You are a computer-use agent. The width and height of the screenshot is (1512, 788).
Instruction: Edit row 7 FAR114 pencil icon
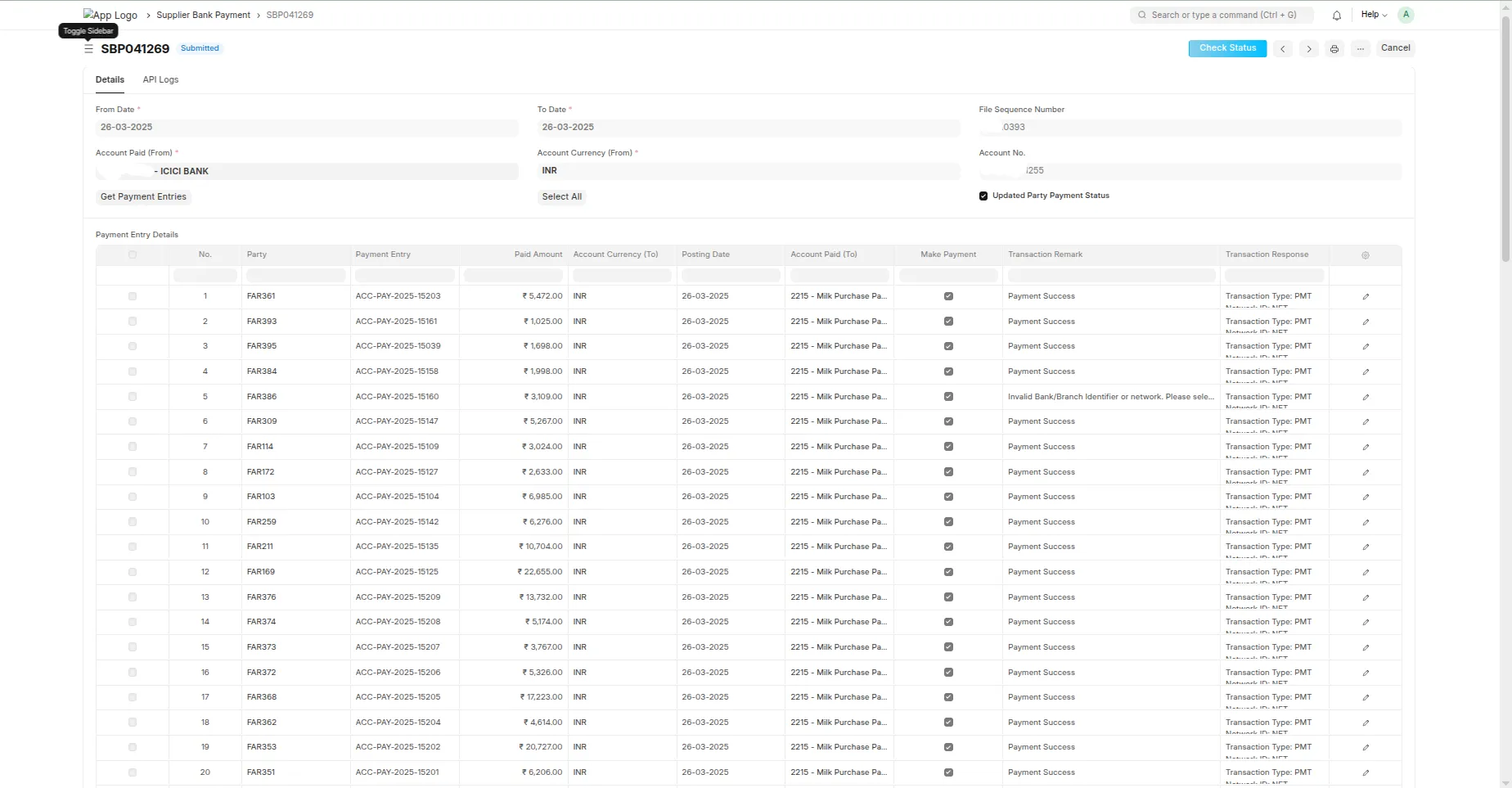(x=1366, y=448)
